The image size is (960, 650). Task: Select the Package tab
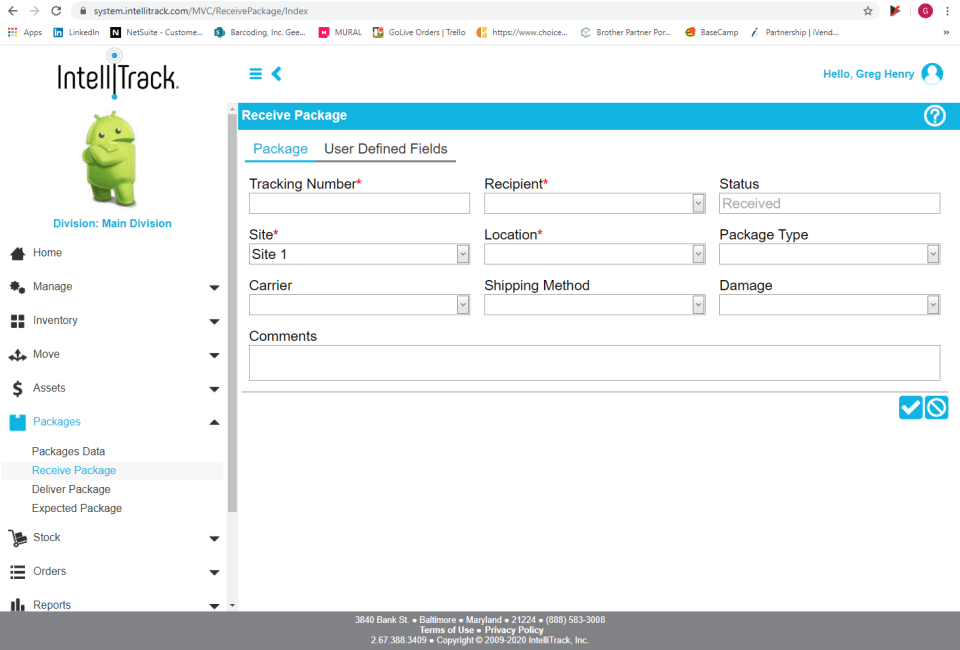point(280,148)
